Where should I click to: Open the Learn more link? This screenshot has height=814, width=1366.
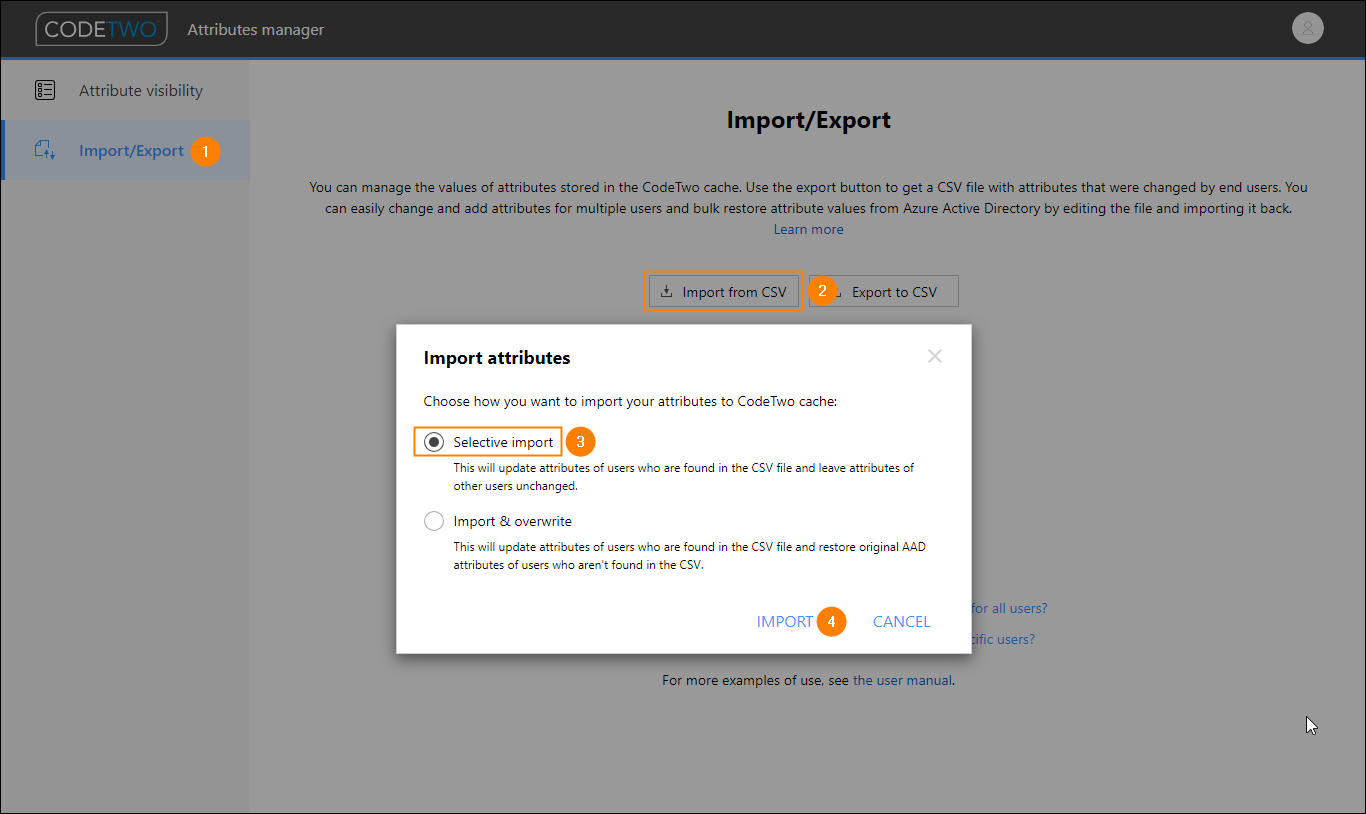click(808, 229)
